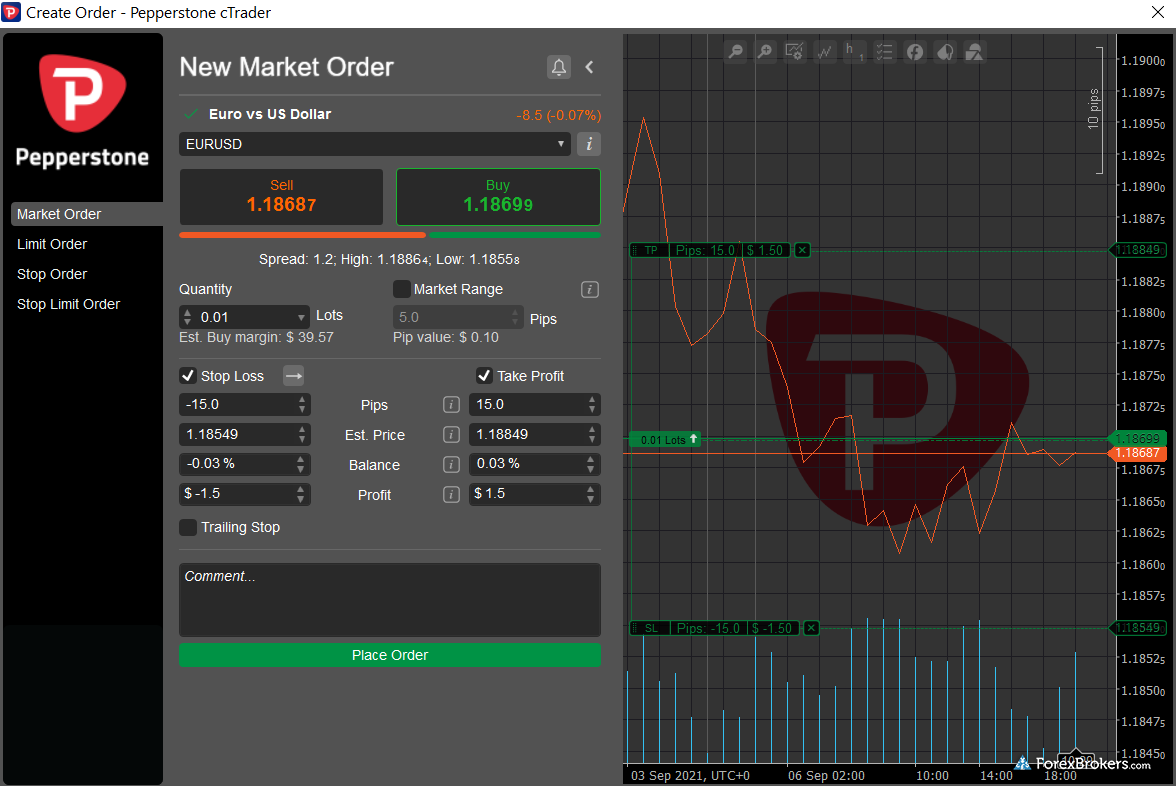Click Spread High Low info line

click(x=389, y=260)
